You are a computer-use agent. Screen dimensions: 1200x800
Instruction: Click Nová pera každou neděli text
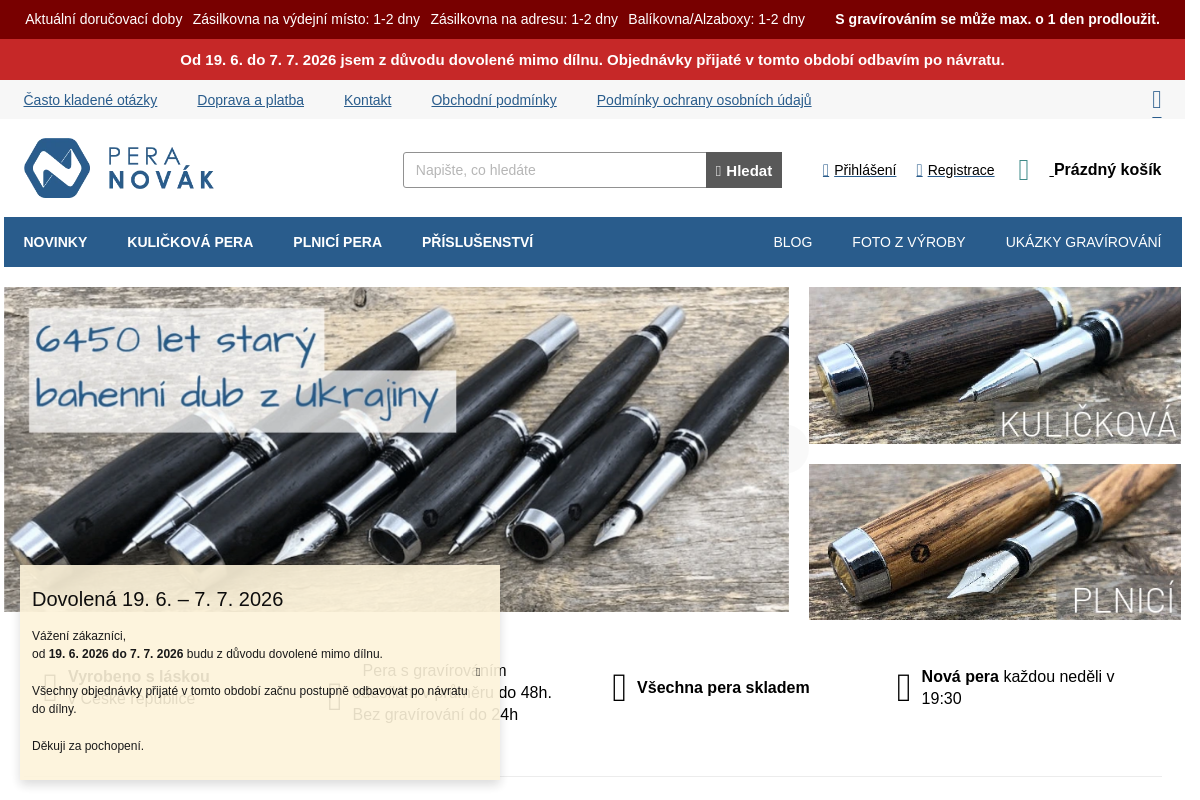[x=1018, y=688]
